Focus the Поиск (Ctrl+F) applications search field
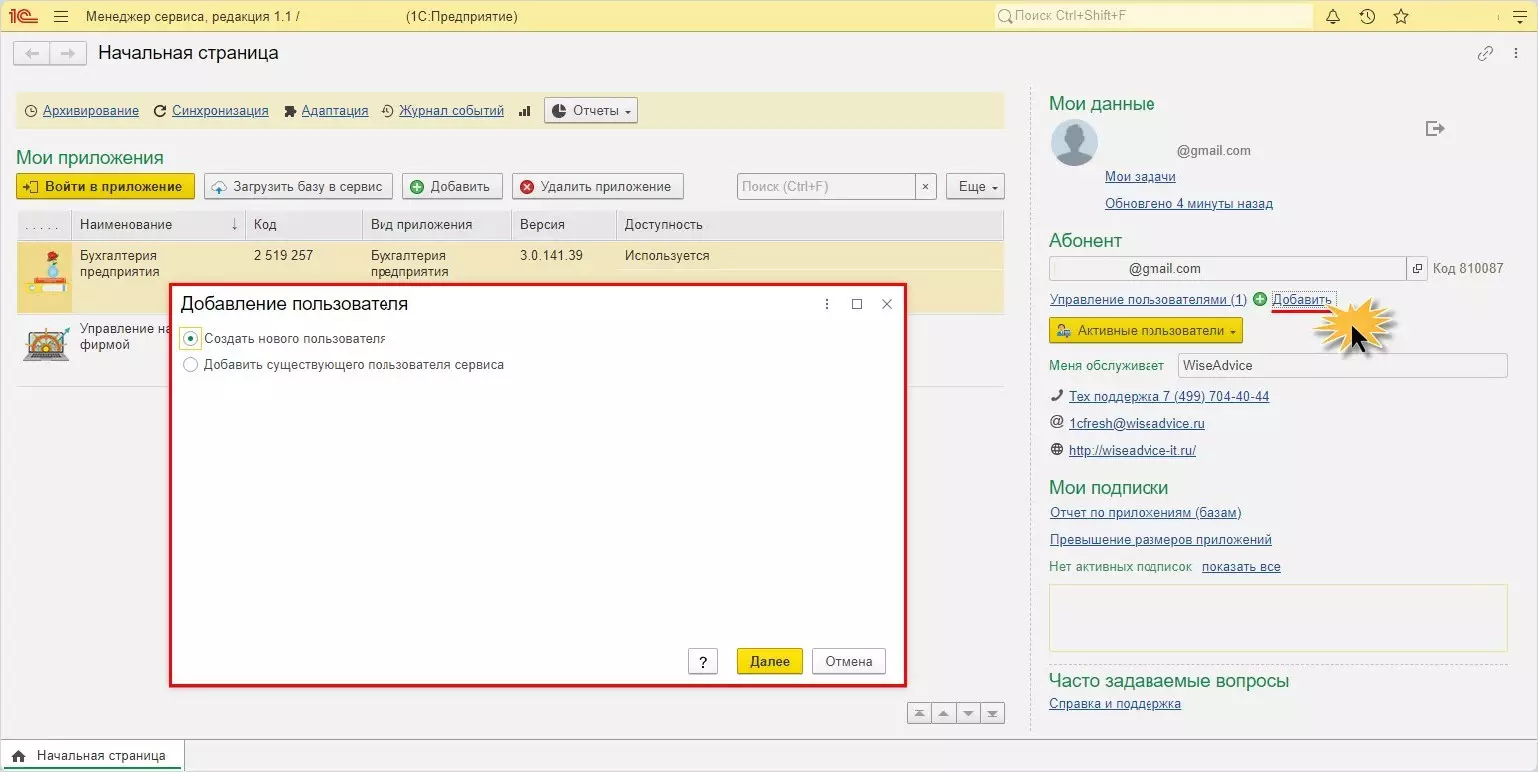 tap(827, 186)
